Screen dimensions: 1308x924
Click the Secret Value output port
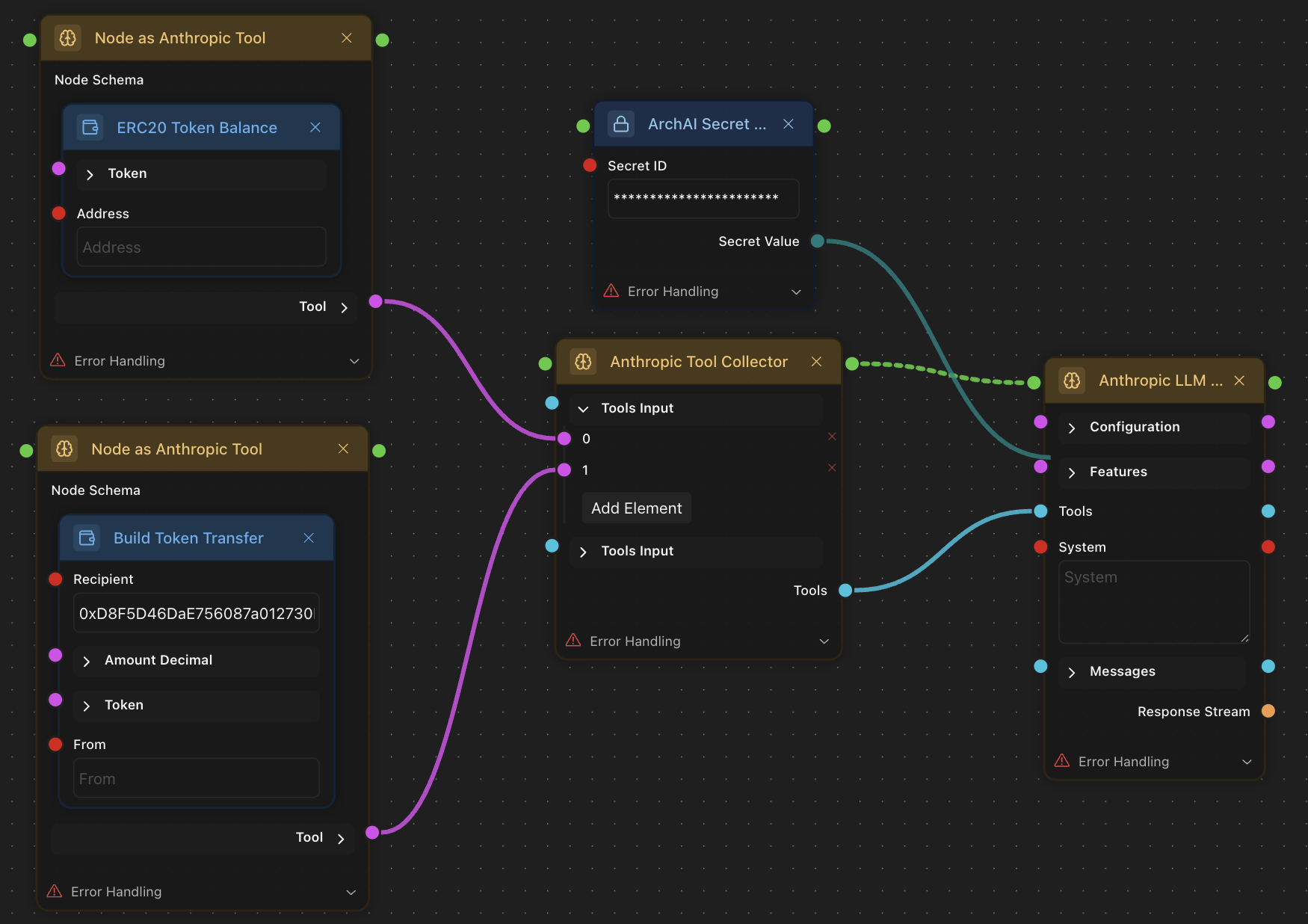pos(818,241)
